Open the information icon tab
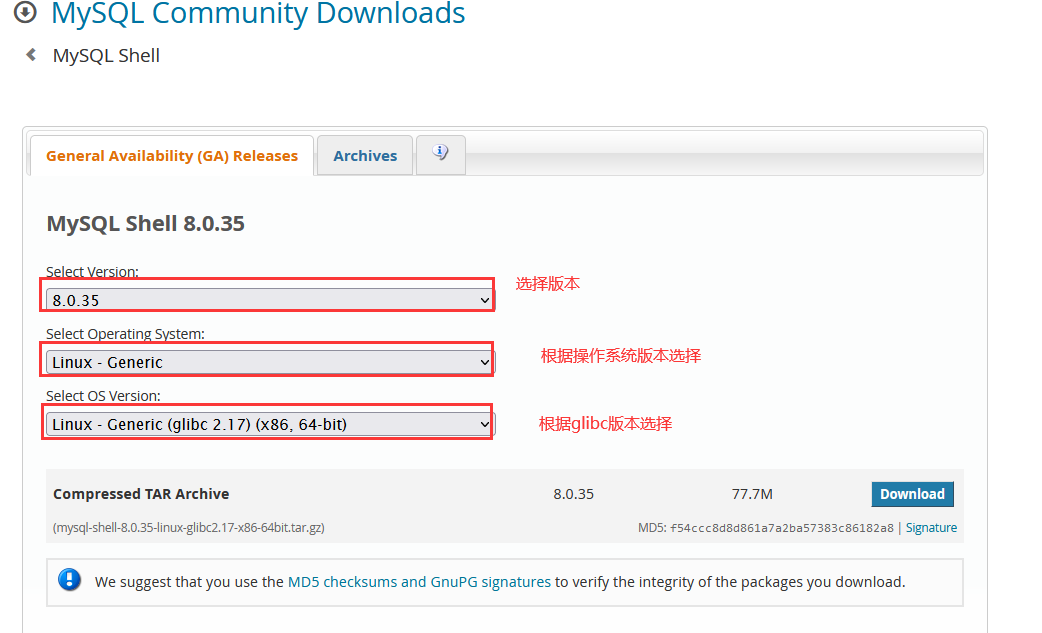 [x=440, y=154]
